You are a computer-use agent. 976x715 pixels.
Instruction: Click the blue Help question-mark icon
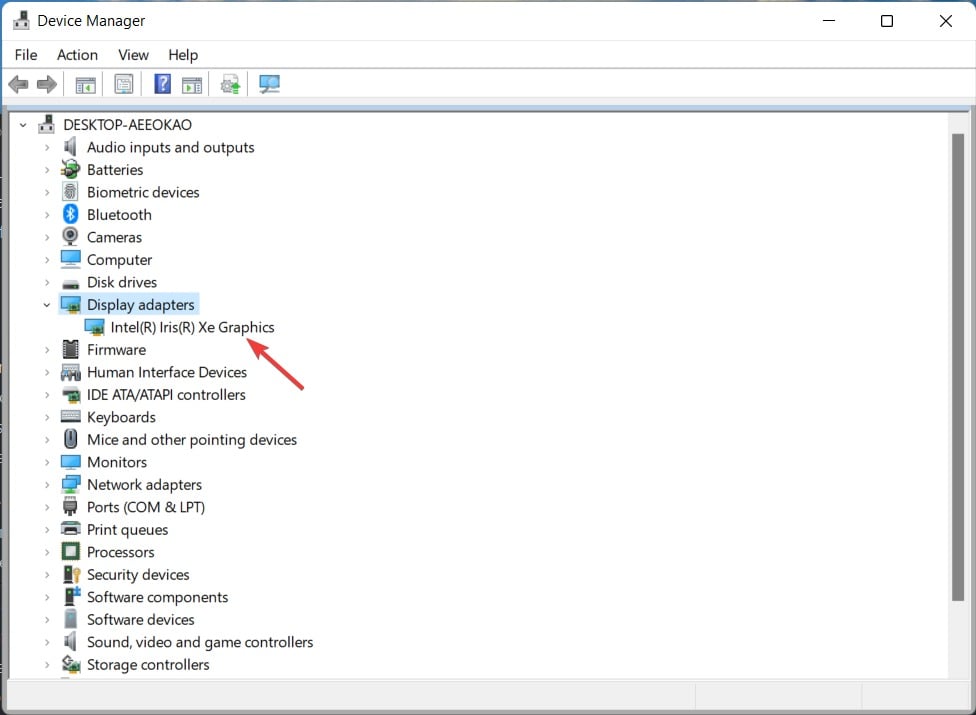162,84
